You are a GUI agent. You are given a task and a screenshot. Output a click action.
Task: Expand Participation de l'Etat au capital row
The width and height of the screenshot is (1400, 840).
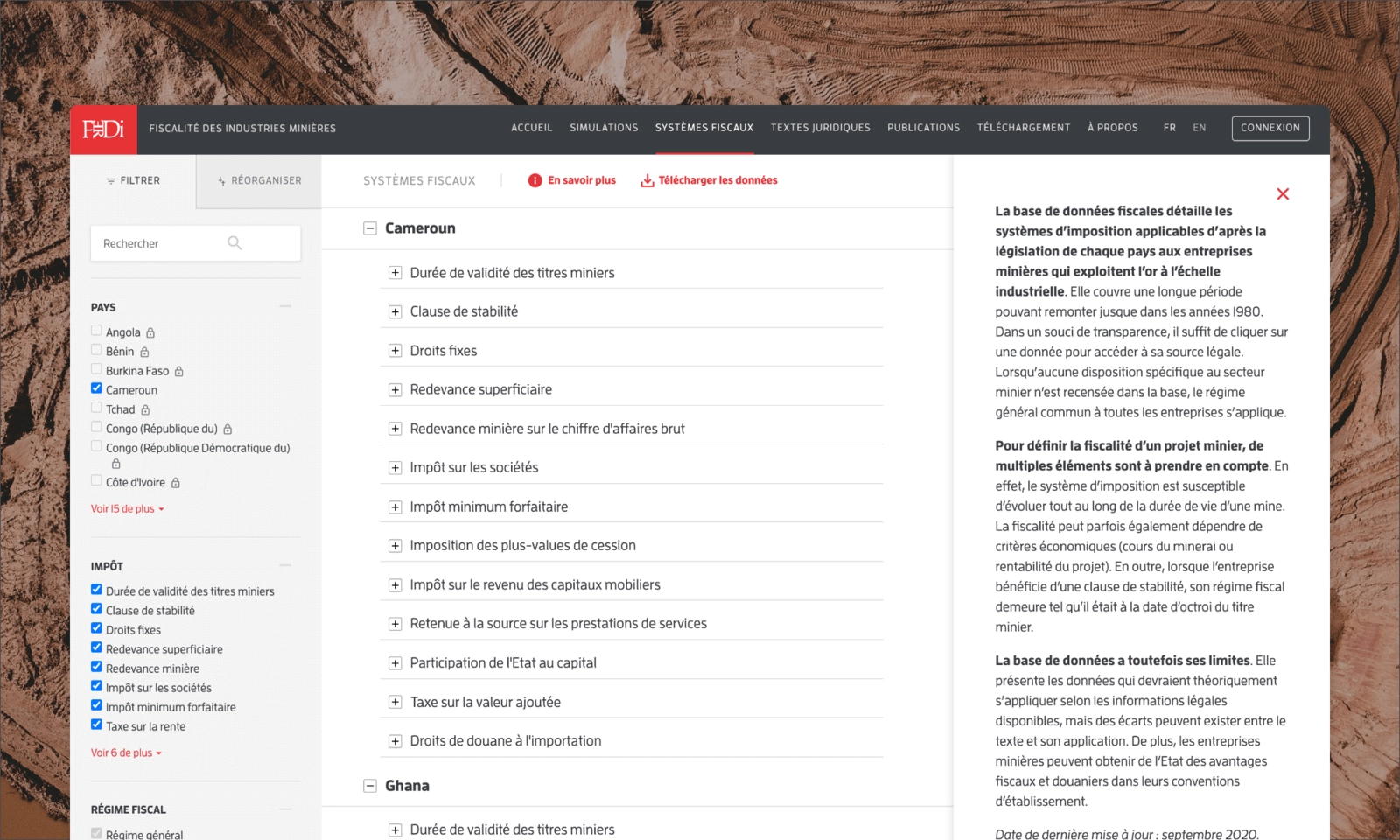(x=395, y=663)
